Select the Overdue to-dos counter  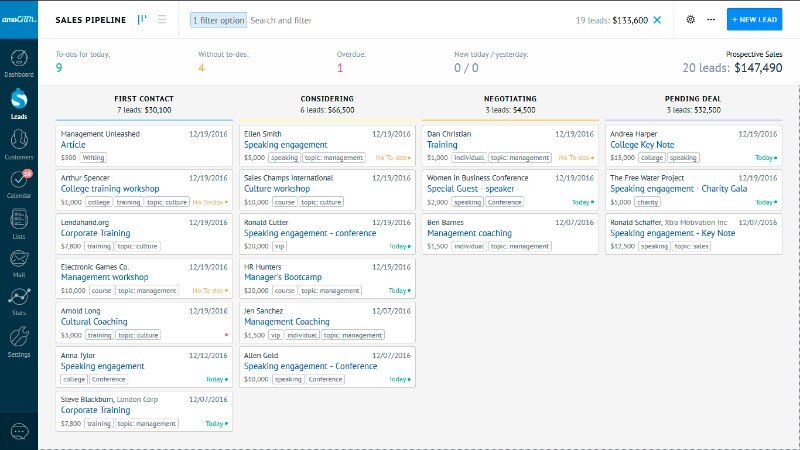(x=340, y=68)
